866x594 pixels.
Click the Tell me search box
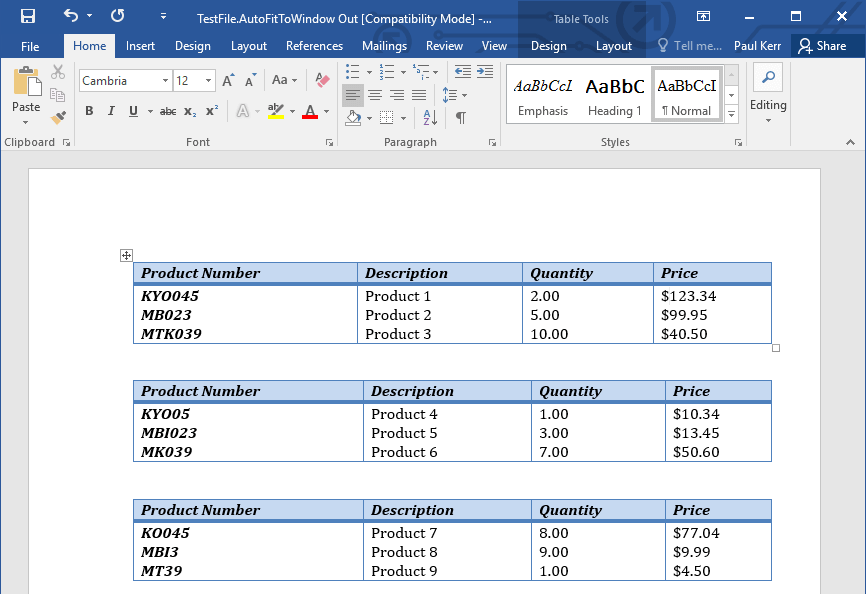pos(689,46)
